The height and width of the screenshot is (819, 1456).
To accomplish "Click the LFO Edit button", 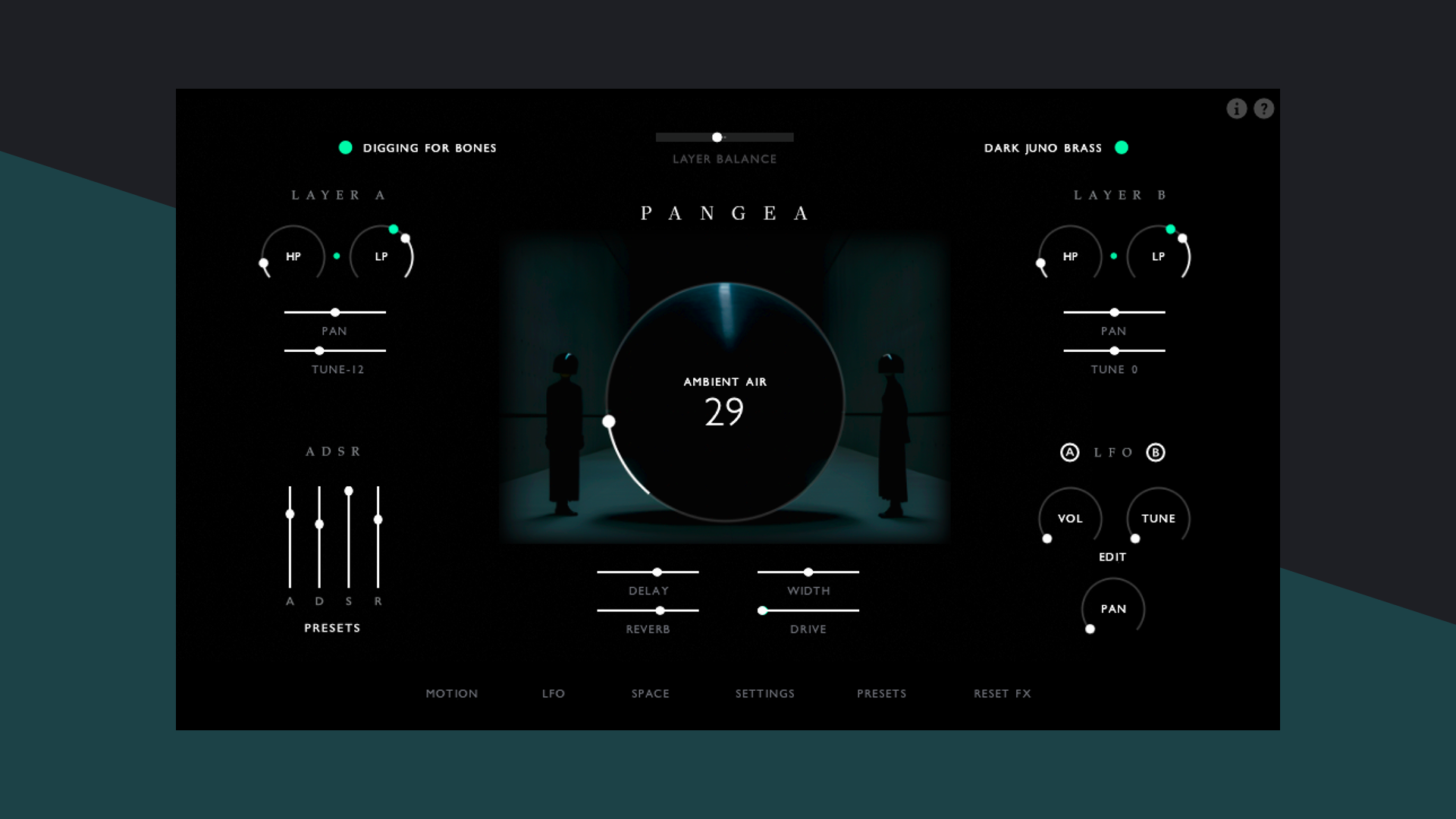I will click(x=1112, y=557).
